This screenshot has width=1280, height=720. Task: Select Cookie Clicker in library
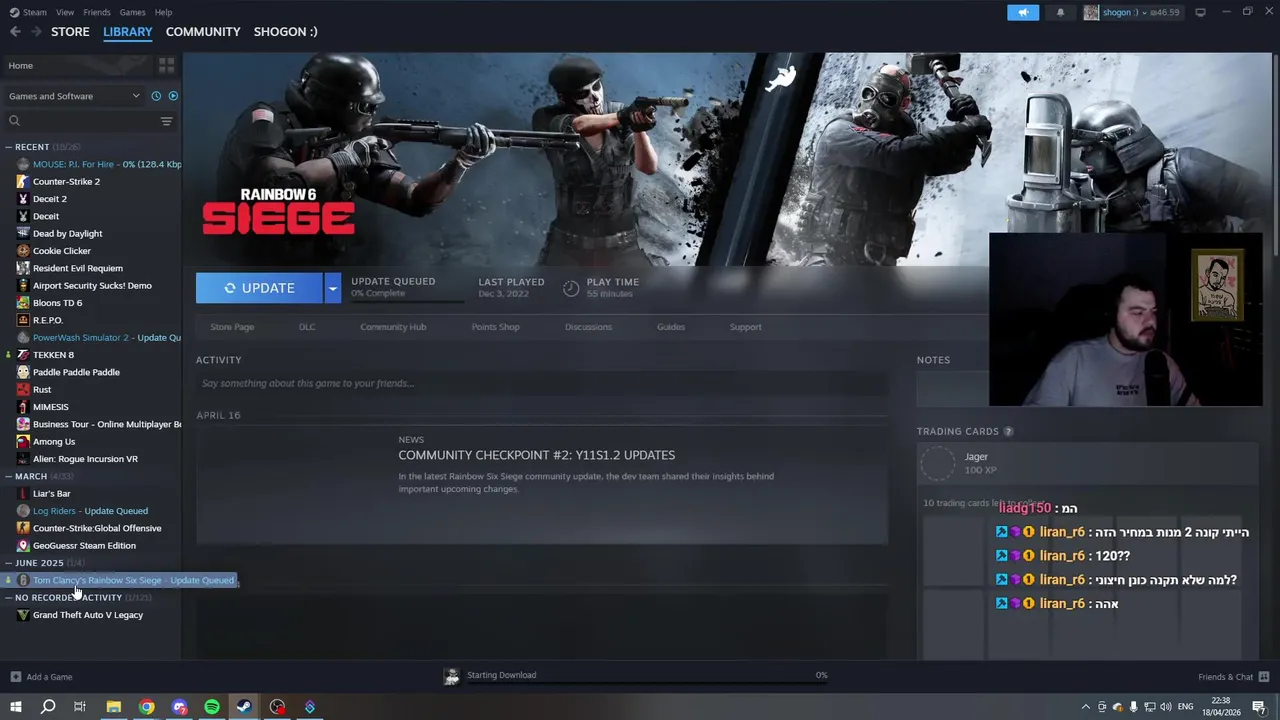[62, 251]
